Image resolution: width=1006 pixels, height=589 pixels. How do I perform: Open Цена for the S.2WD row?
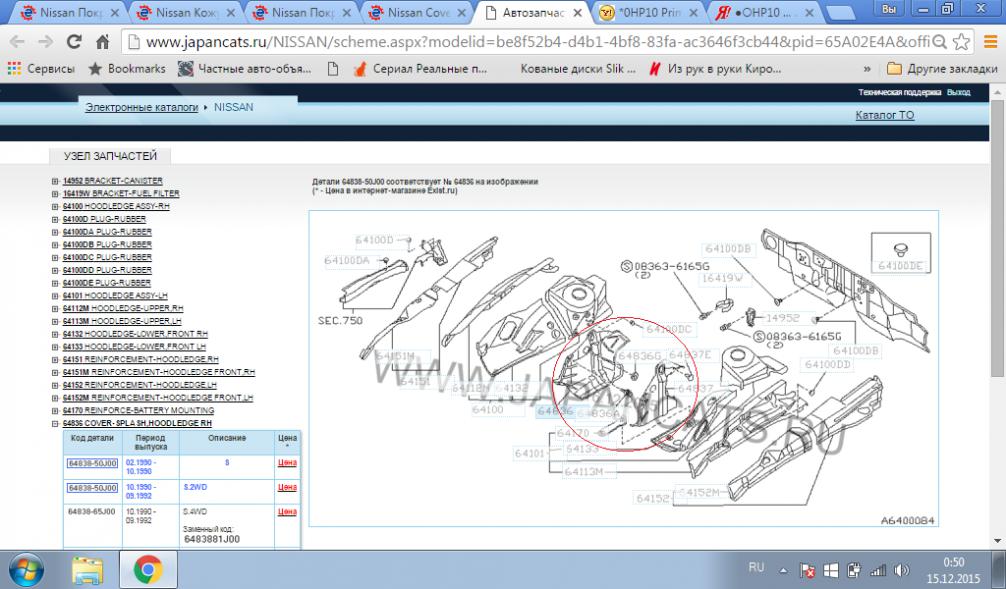tap(287, 488)
